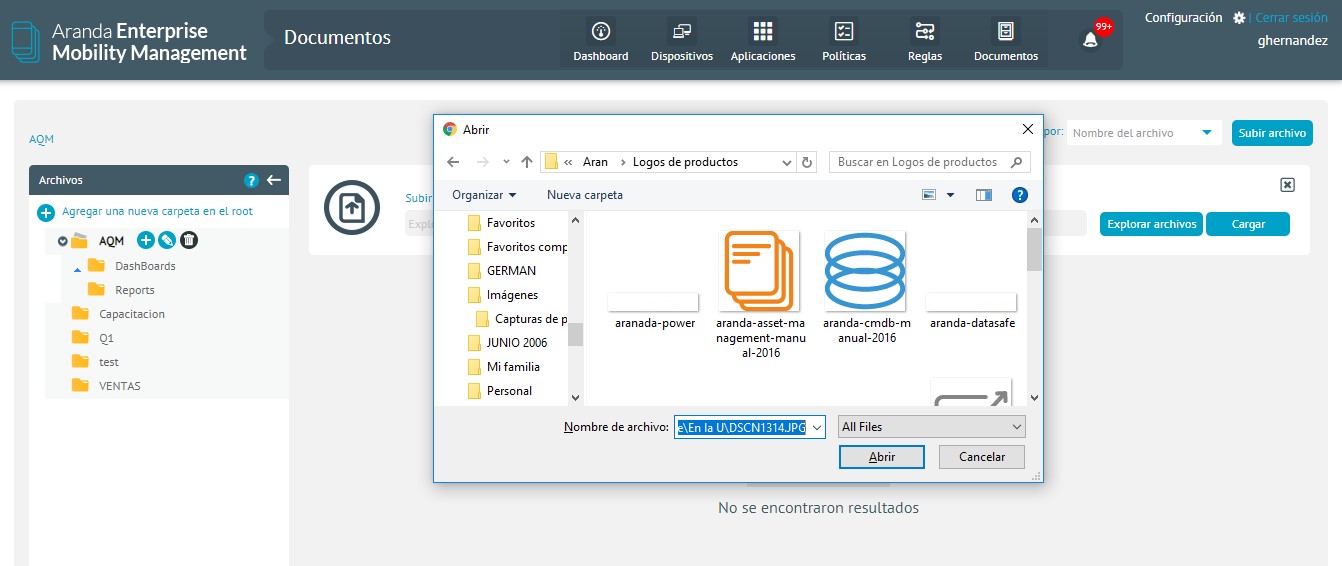Select Favoritos in the dialog folder tree
This screenshot has height=566, width=1342.
(x=511, y=223)
